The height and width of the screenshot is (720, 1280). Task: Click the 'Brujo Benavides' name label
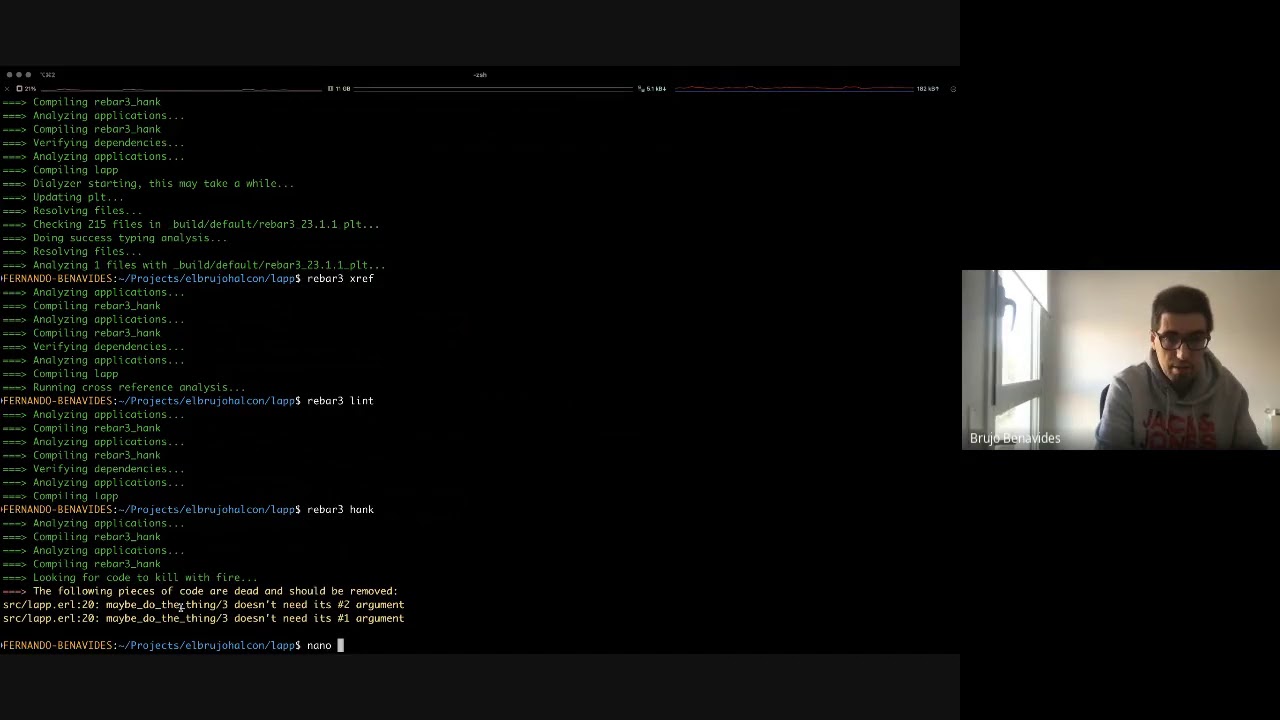click(x=1015, y=438)
